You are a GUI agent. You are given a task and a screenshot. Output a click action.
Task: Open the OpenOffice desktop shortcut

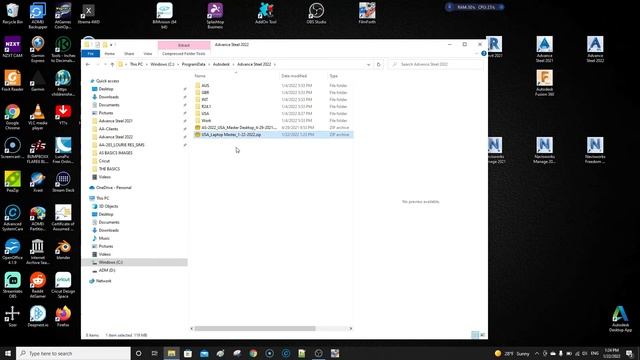pyautogui.click(x=12, y=251)
